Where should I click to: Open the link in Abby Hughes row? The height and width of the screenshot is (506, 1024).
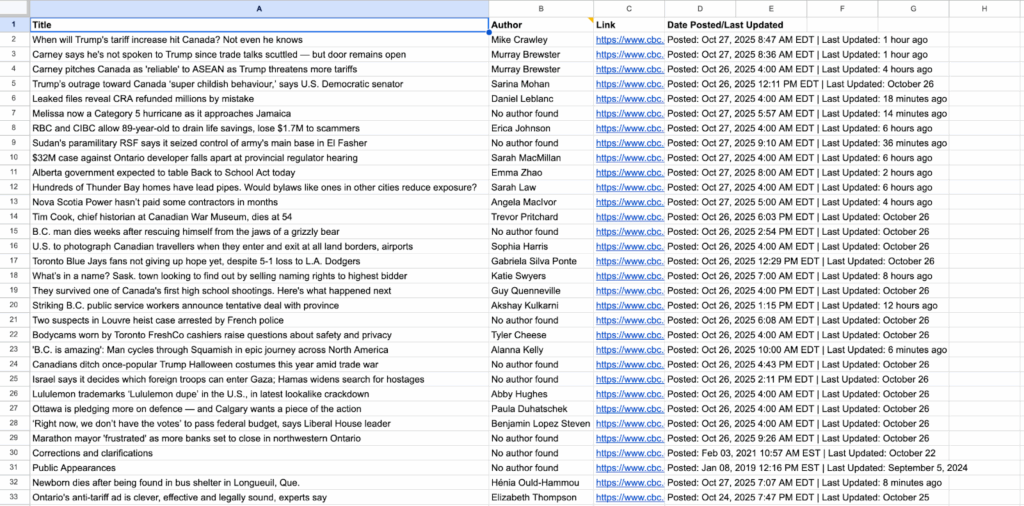[630, 394]
